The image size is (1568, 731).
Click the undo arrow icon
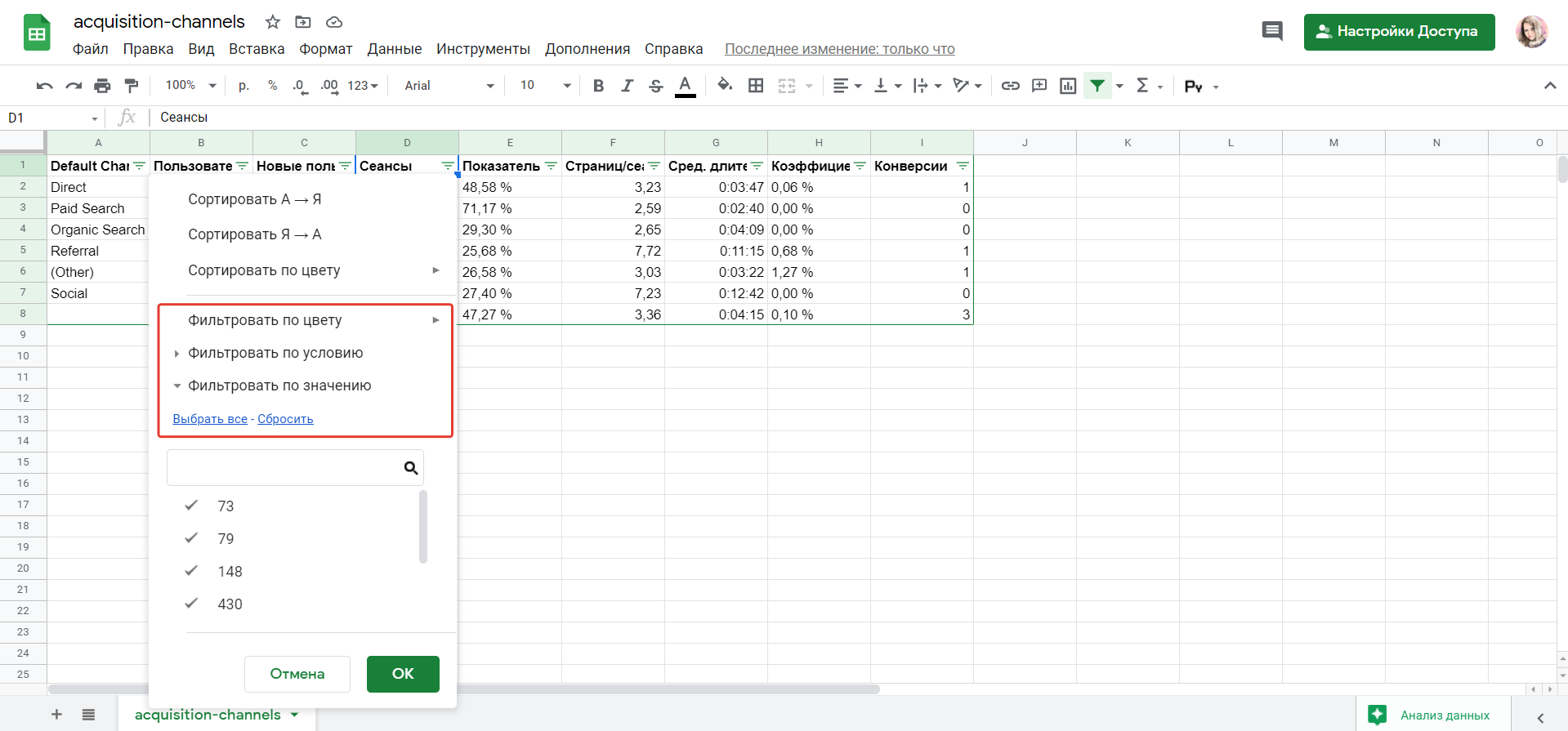click(x=45, y=86)
